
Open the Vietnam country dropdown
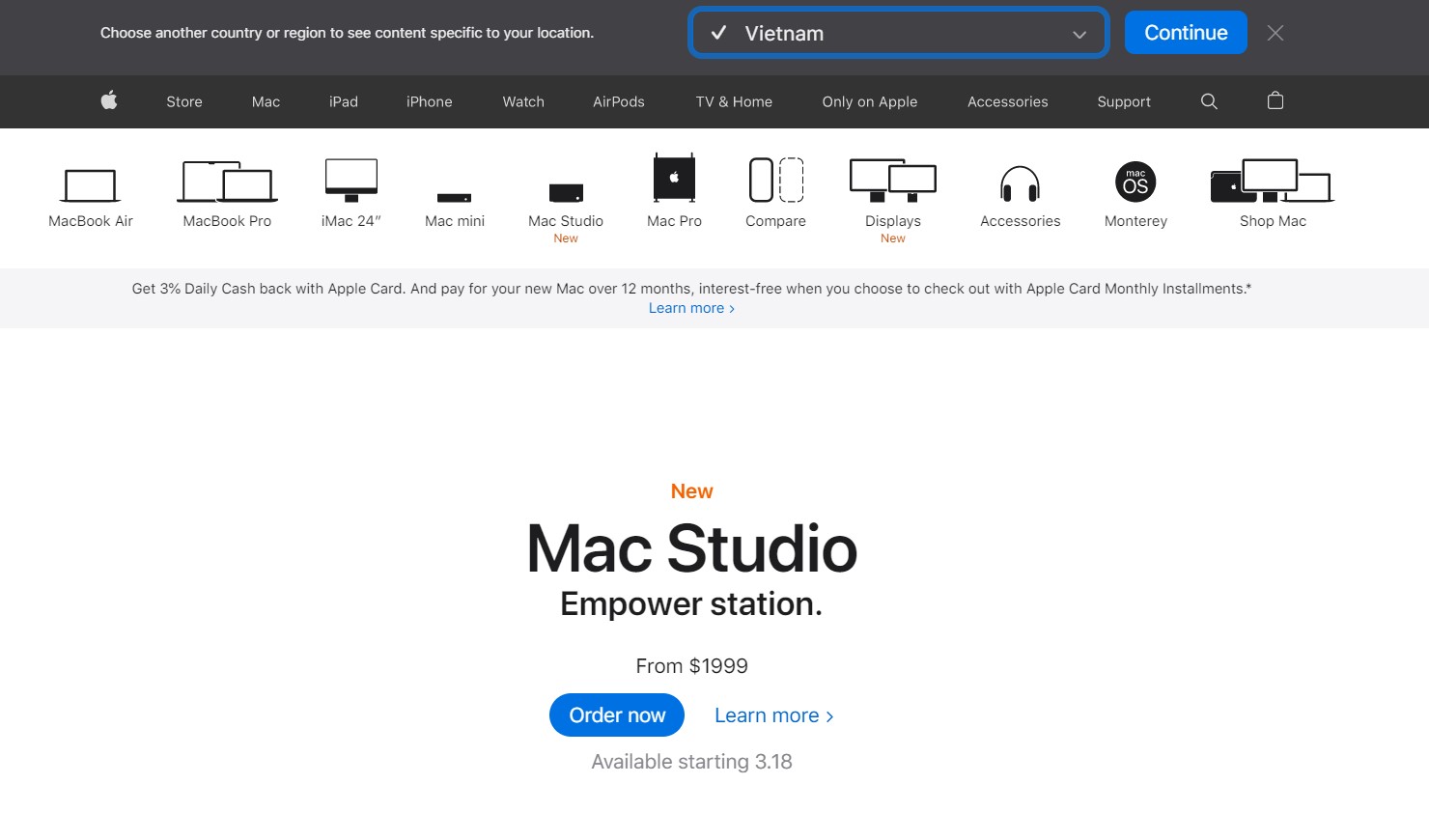pos(898,33)
